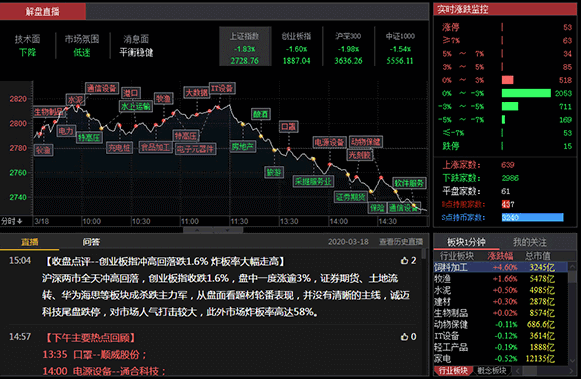Open the 分时 chart period dropdown
Screen dimensions: 581x379
click(12, 221)
